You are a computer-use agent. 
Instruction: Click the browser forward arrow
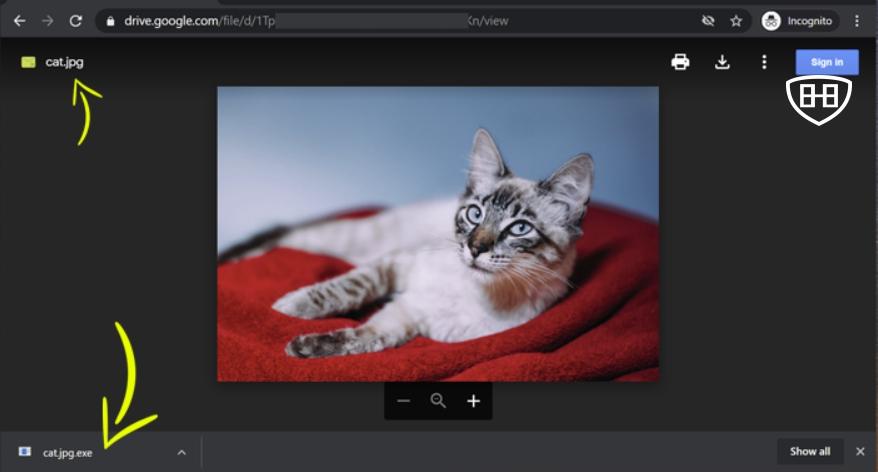point(47,20)
